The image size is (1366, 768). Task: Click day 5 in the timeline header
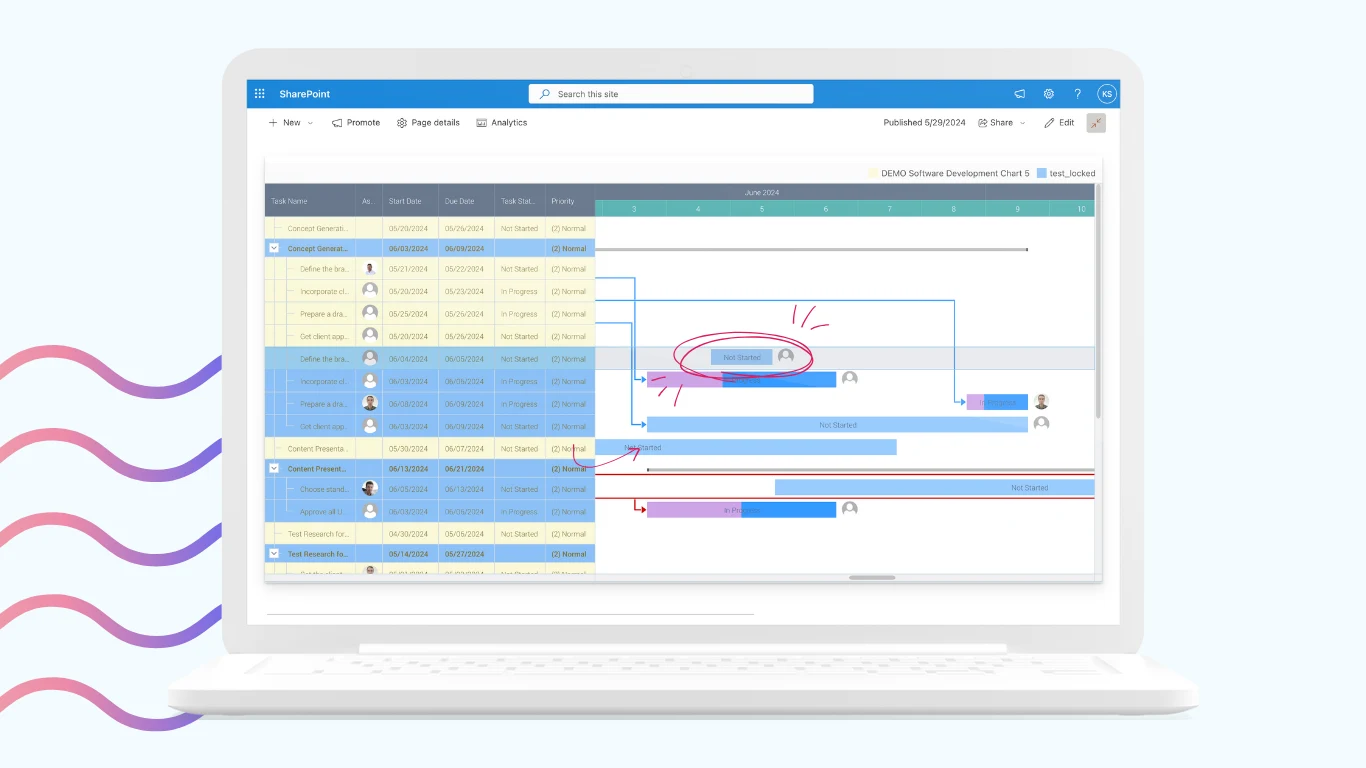[762, 209]
